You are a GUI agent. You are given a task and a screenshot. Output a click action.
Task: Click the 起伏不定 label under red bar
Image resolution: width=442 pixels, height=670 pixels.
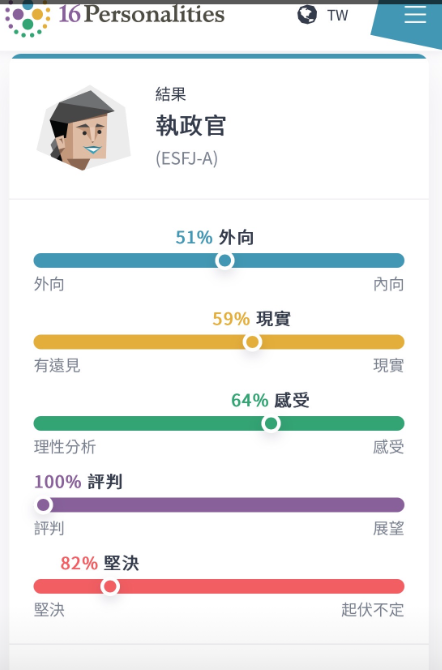[x=373, y=610]
